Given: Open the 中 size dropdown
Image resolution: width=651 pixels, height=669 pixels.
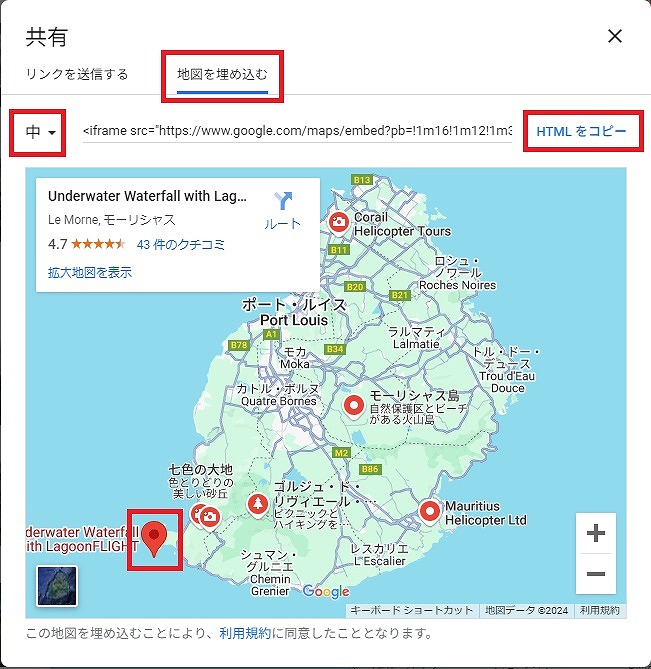Looking at the screenshot, I should tap(41, 131).
